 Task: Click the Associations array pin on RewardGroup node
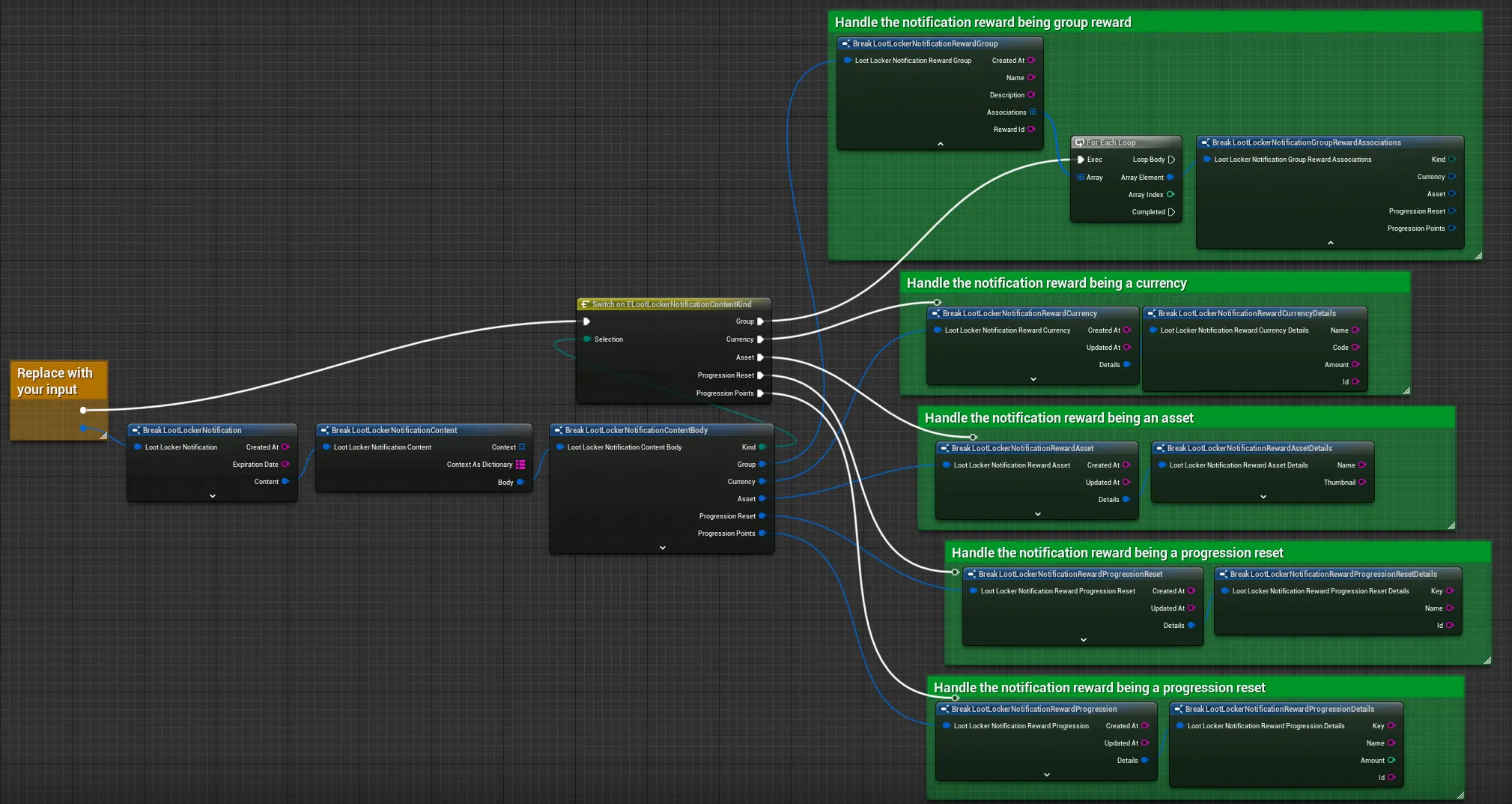tap(1033, 112)
